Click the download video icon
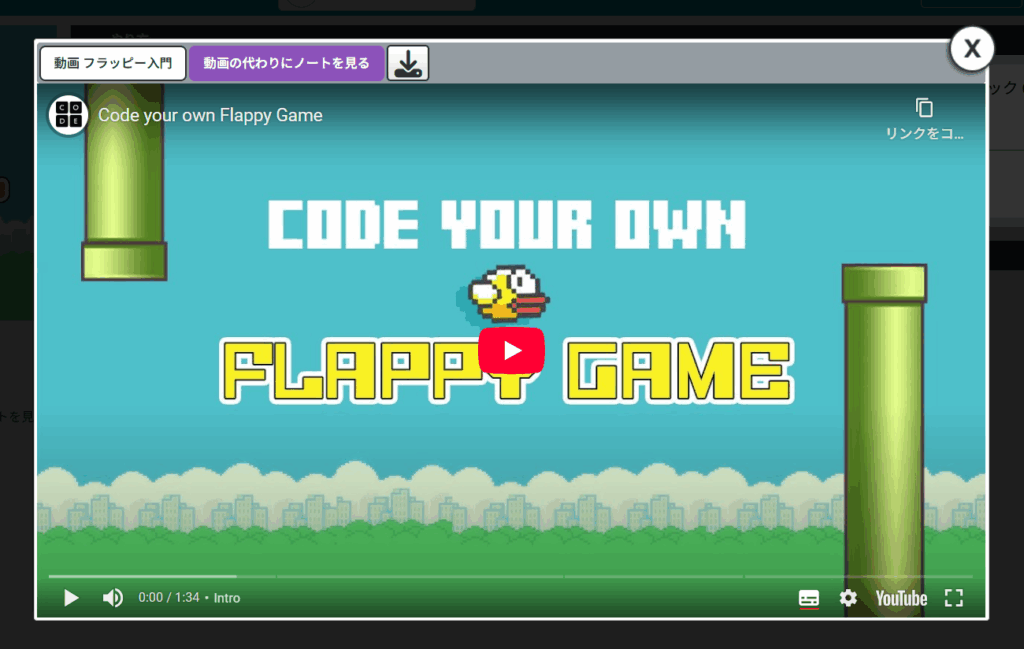This screenshot has width=1024, height=649. pos(408,63)
